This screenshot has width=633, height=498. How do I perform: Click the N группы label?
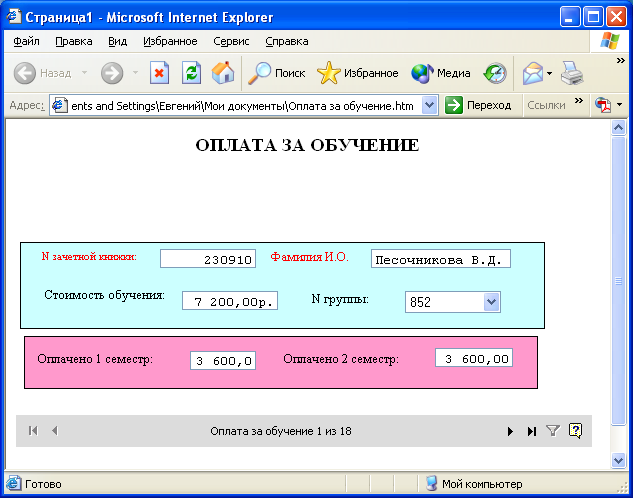[340, 299]
